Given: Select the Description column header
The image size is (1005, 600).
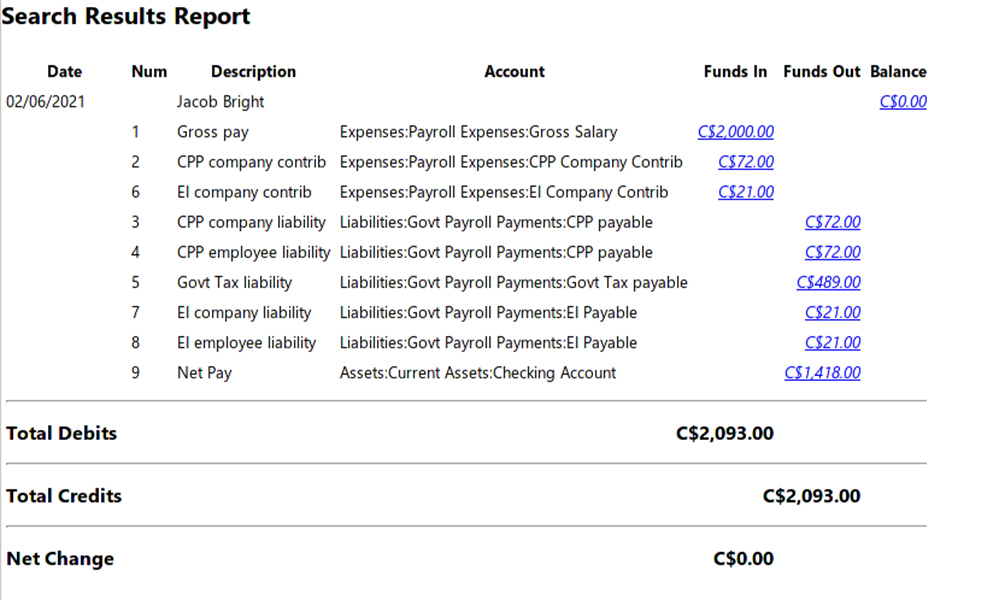Looking at the screenshot, I should 253,72.
